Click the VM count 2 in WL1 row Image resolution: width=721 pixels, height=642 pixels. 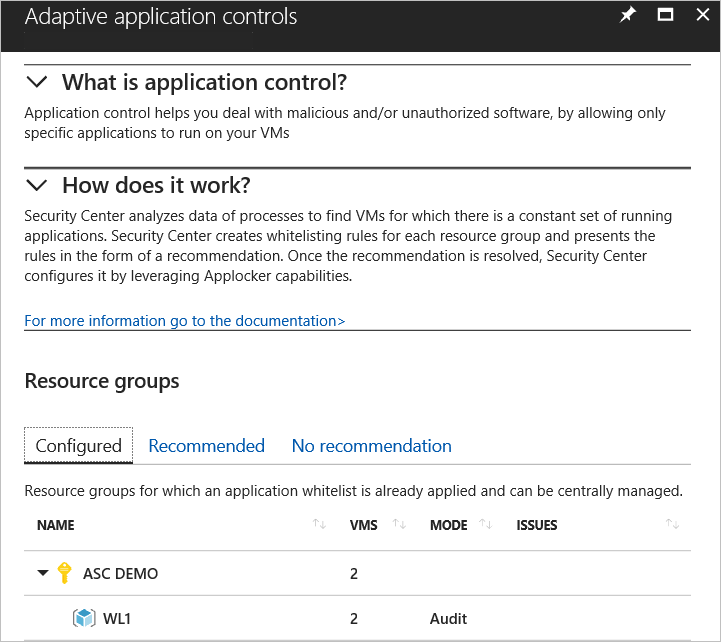[354, 619]
